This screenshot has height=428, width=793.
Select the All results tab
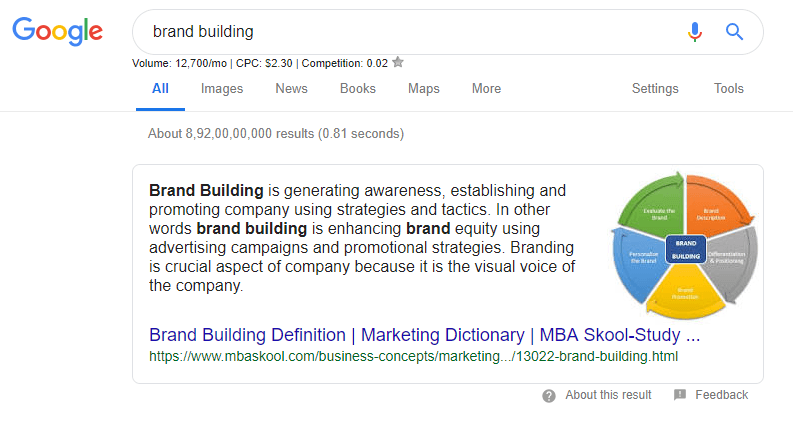(160, 88)
